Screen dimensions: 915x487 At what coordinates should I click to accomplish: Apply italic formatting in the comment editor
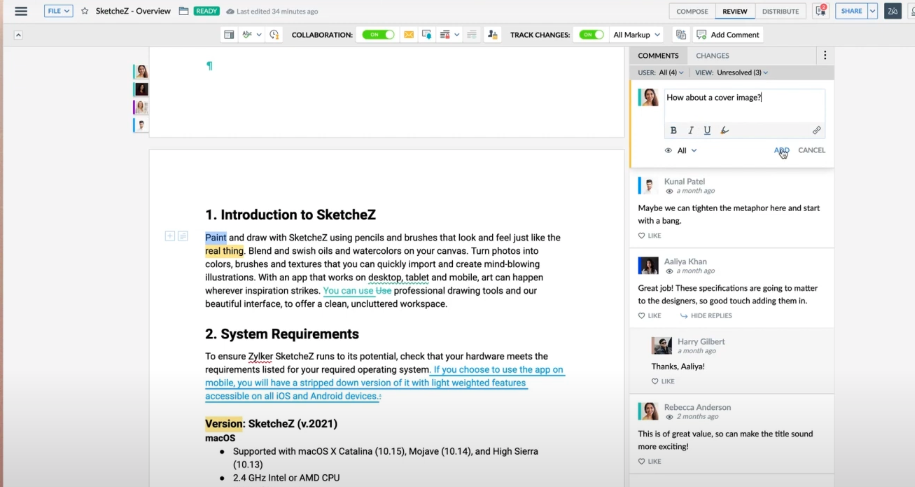click(690, 130)
